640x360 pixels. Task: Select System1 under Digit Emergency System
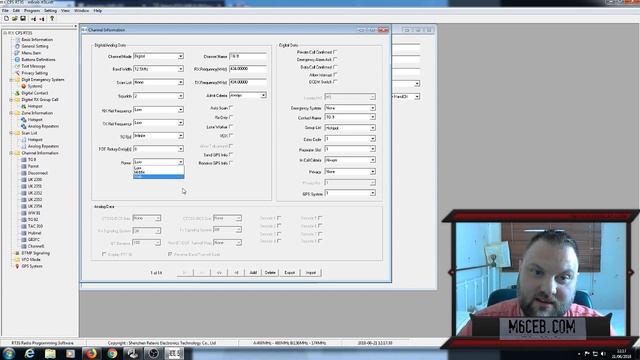(x=35, y=86)
